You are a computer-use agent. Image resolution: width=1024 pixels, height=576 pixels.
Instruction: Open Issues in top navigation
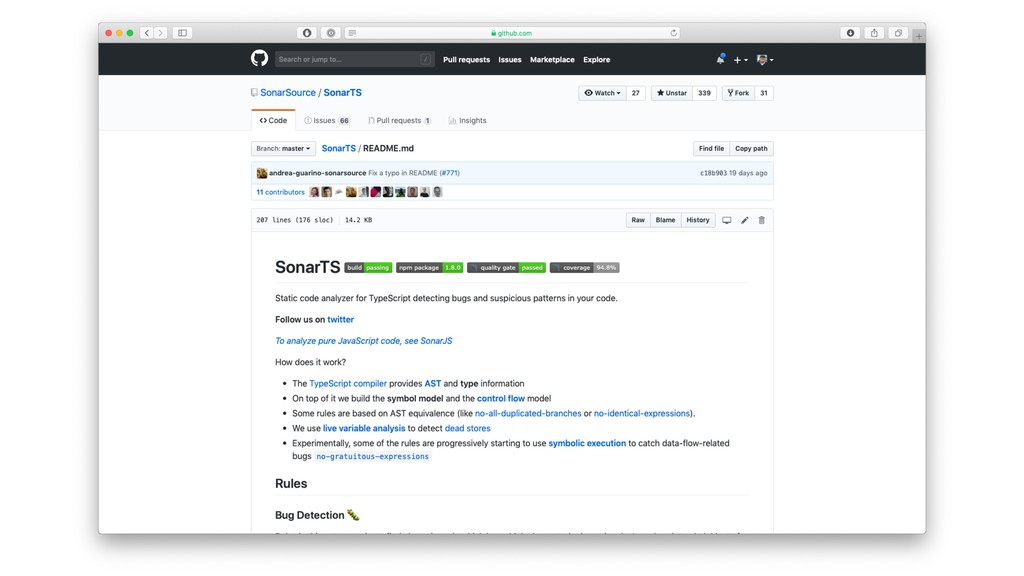[510, 59]
